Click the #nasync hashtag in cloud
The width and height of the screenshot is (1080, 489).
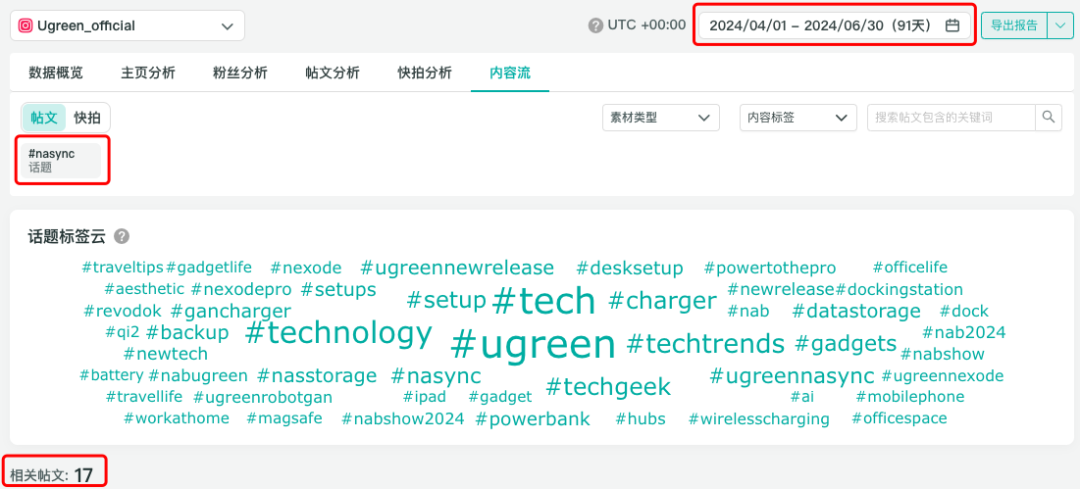pos(436,376)
